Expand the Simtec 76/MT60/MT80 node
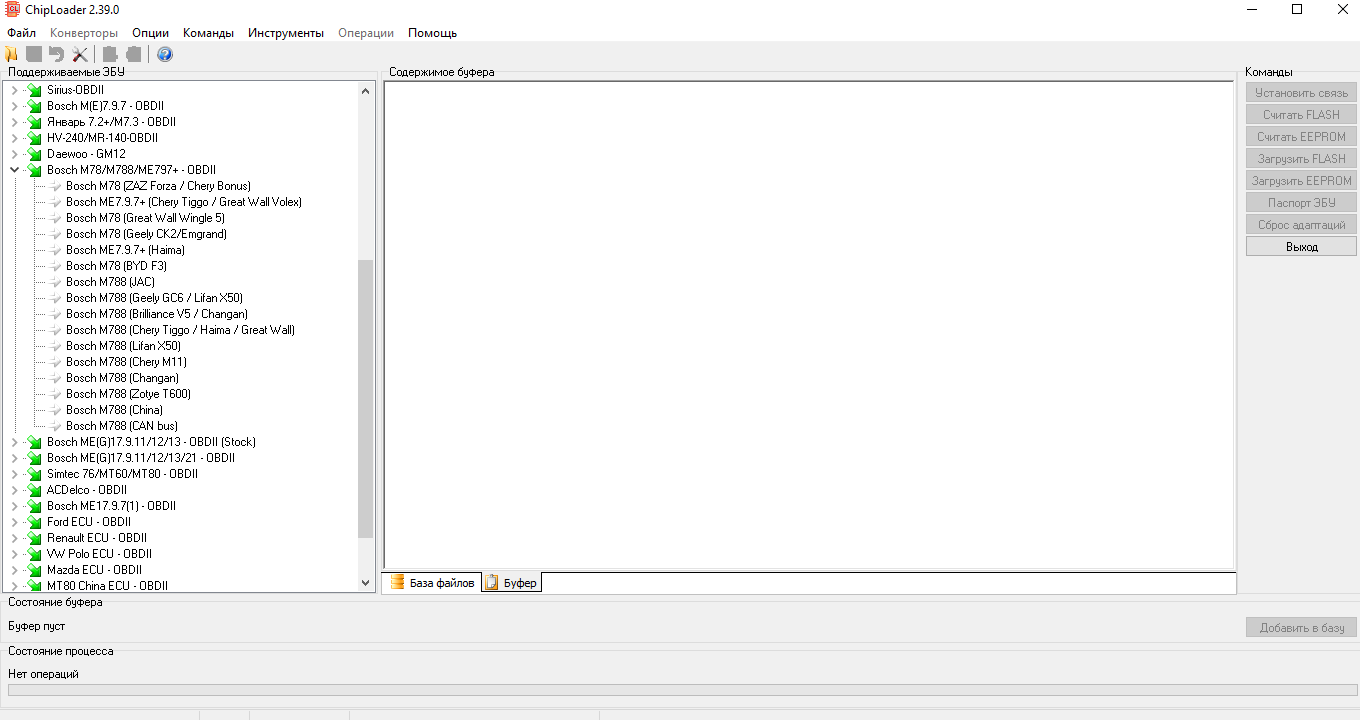Viewport: 1360px width, 720px height. pyautogui.click(x=14, y=474)
